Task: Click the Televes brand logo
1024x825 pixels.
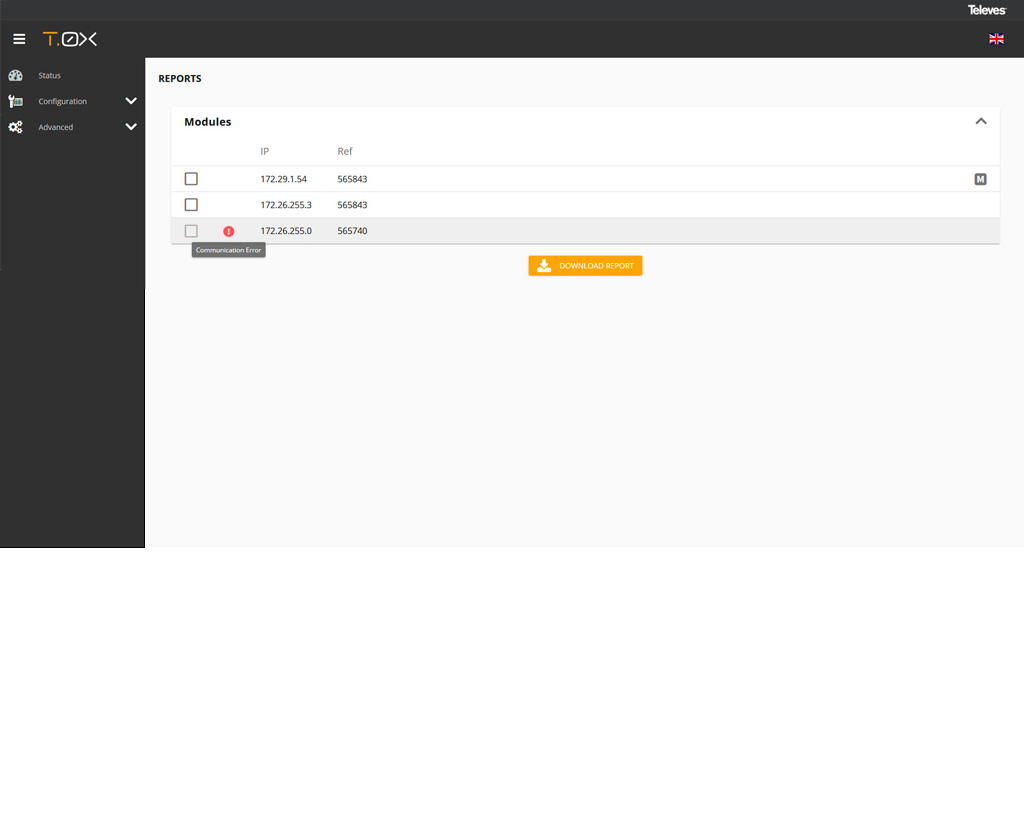Action: (x=987, y=10)
